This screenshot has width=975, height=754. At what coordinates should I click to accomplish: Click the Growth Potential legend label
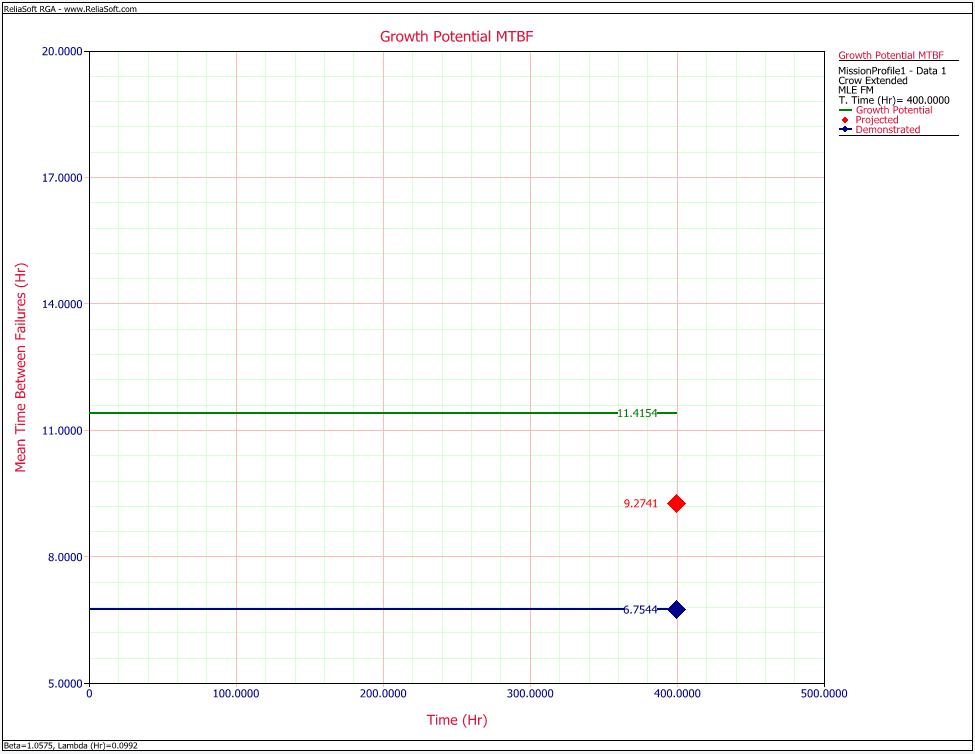click(894, 110)
